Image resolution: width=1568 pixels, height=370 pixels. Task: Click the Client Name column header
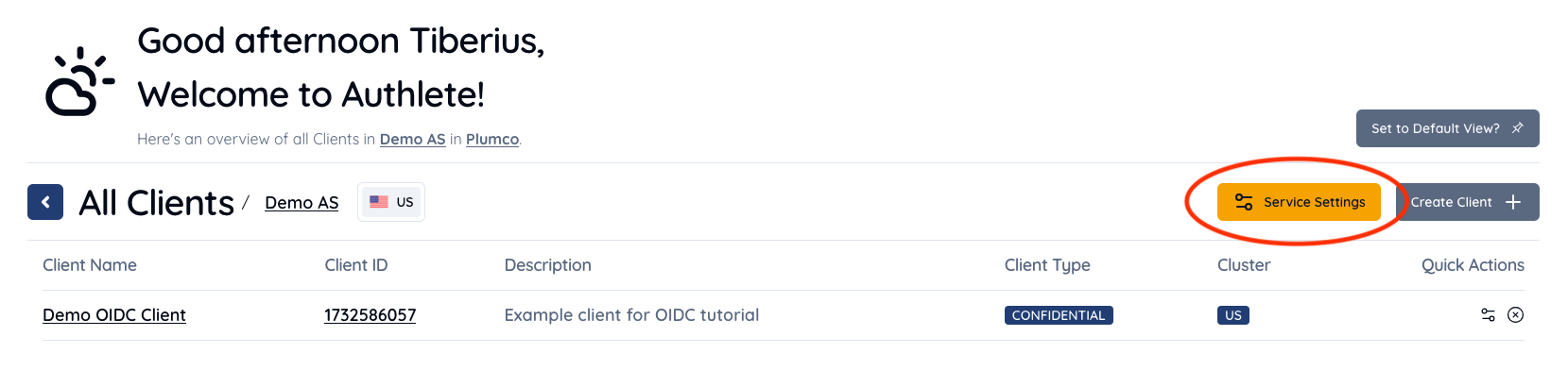tap(90, 265)
